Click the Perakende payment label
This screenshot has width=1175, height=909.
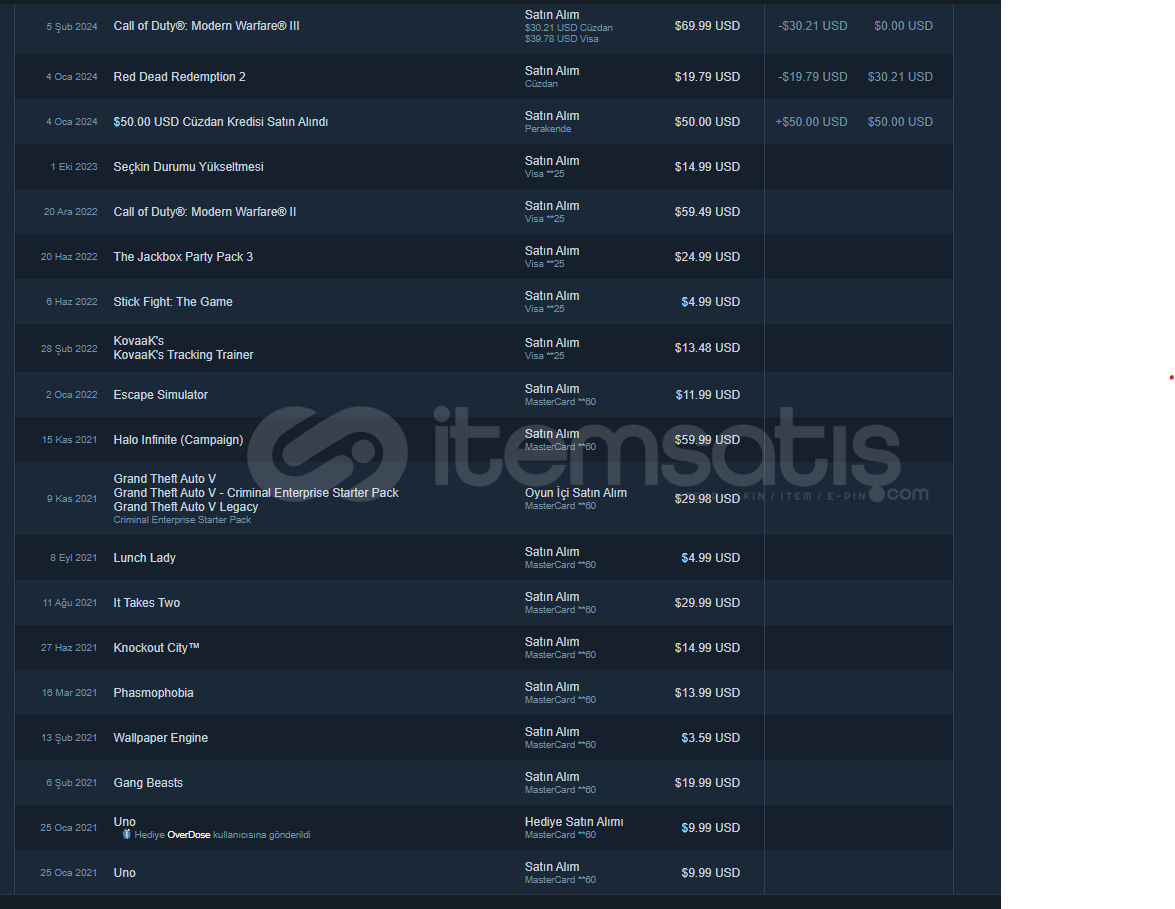tap(548, 129)
